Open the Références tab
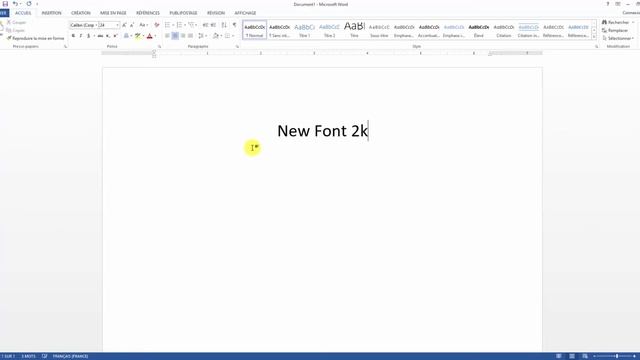 [x=148, y=13]
